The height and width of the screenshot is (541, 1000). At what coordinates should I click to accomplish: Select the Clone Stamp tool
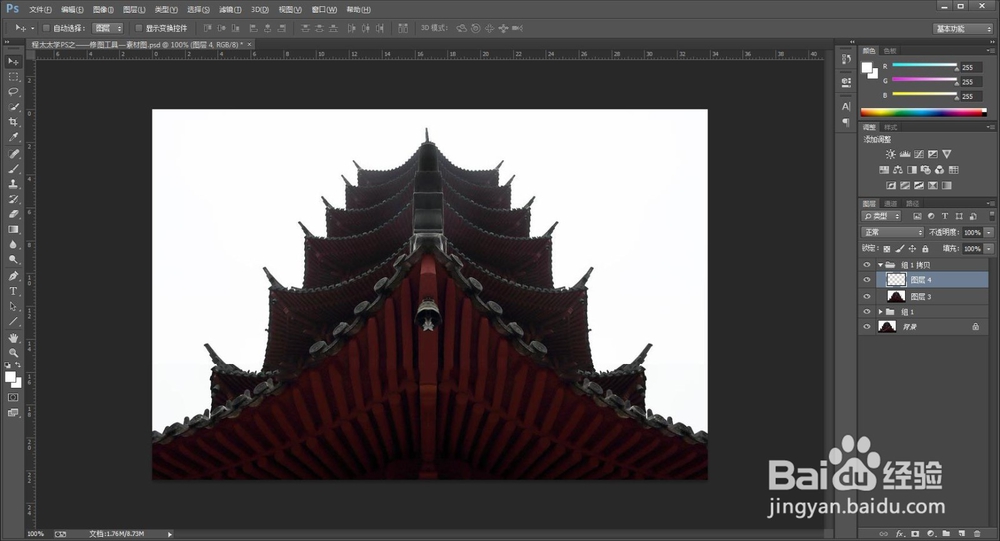(x=14, y=184)
